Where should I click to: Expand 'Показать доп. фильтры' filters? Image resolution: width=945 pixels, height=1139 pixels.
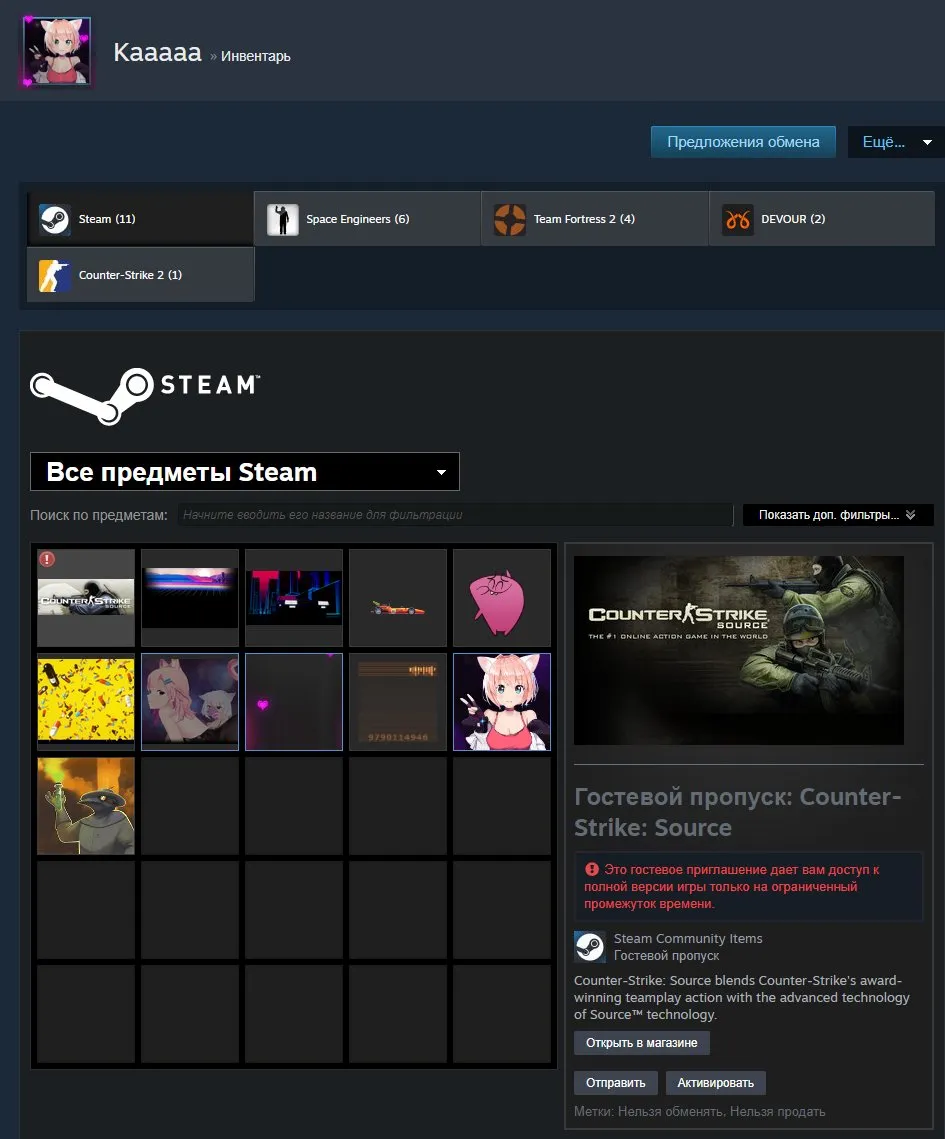tap(838, 515)
